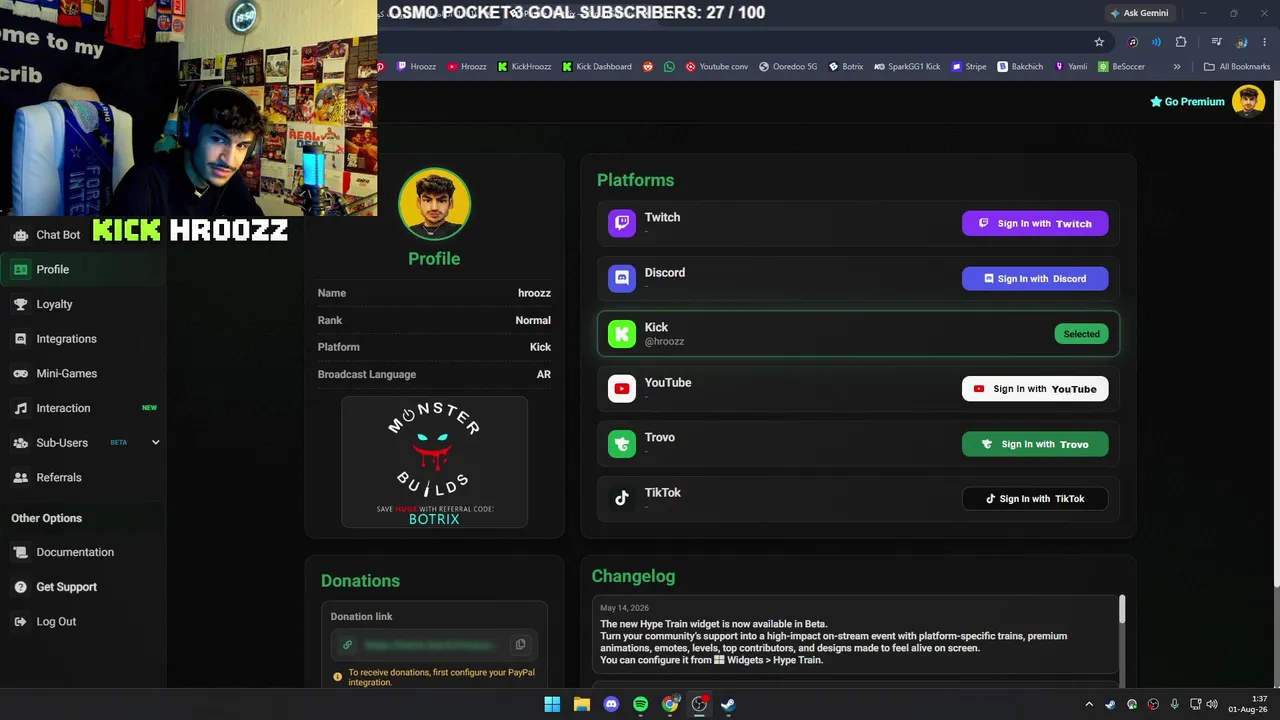Open the Botrix bookmark
This screenshot has width=1280, height=720.
[x=846, y=67]
